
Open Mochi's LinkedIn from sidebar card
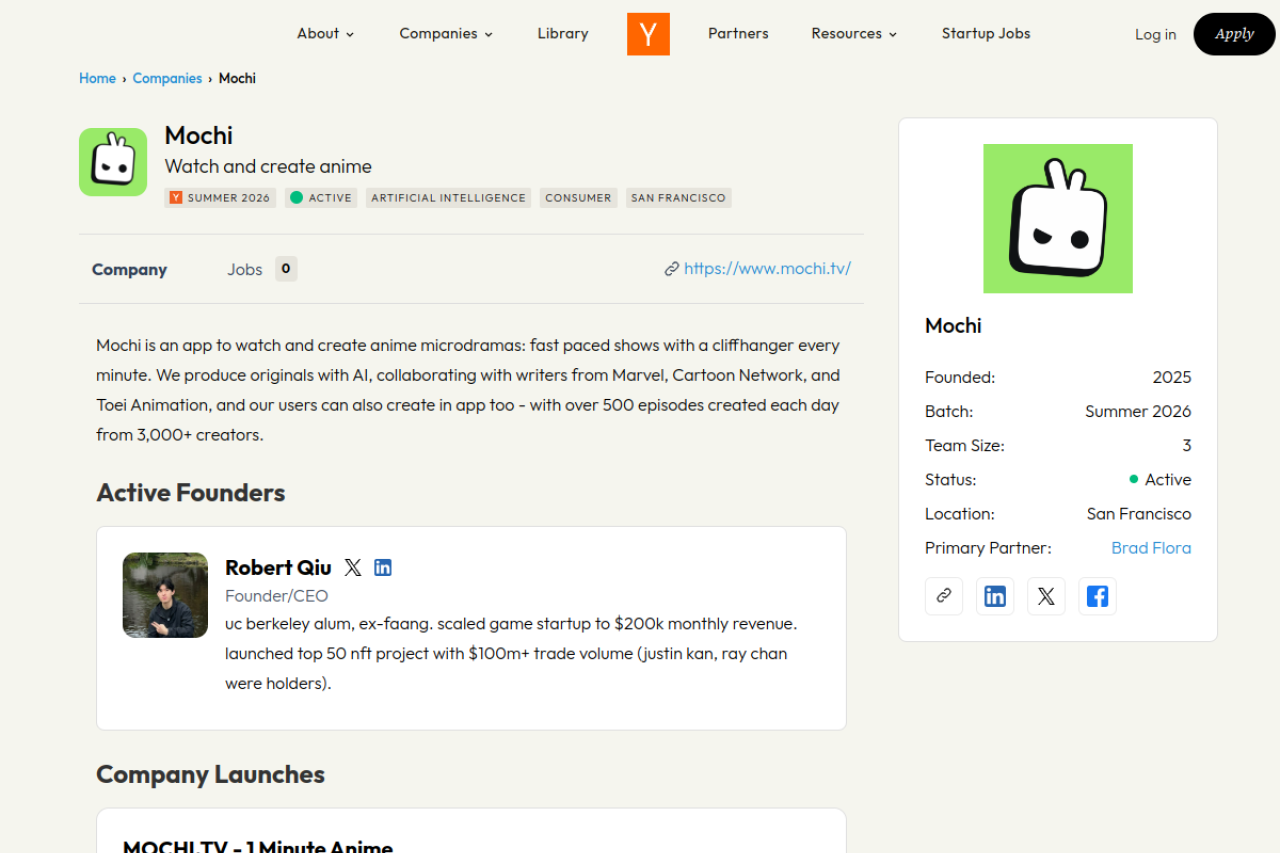[995, 596]
